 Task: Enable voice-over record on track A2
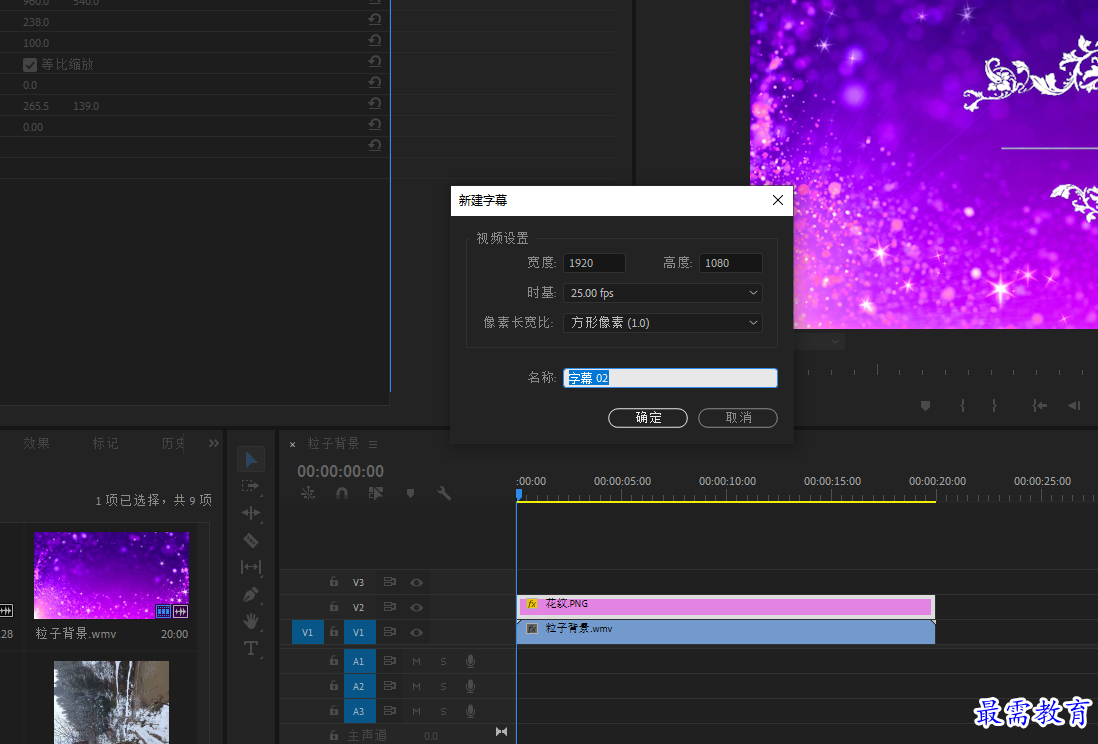(471, 687)
